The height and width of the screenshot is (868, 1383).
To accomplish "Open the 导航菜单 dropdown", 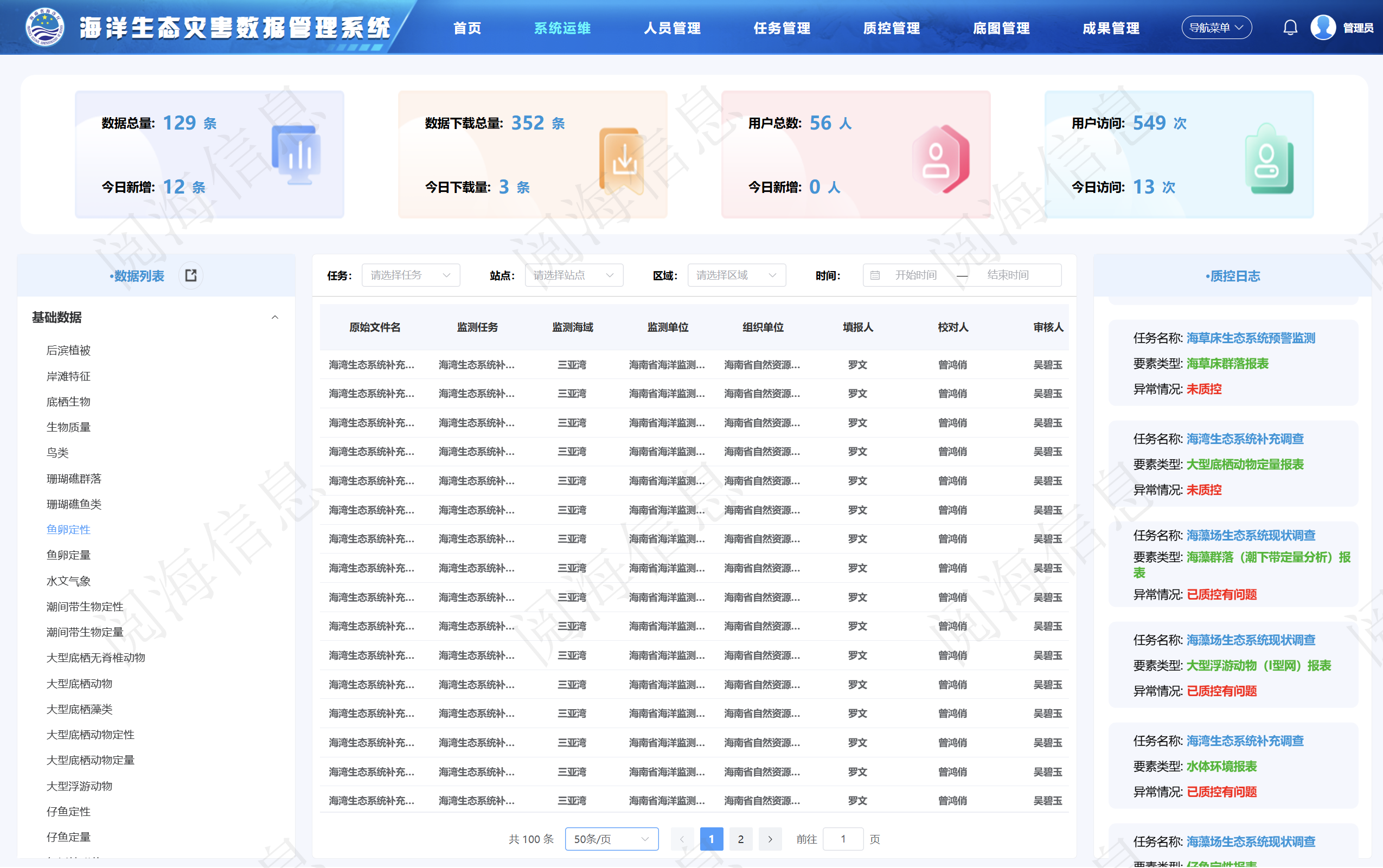I will (x=1216, y=28).
